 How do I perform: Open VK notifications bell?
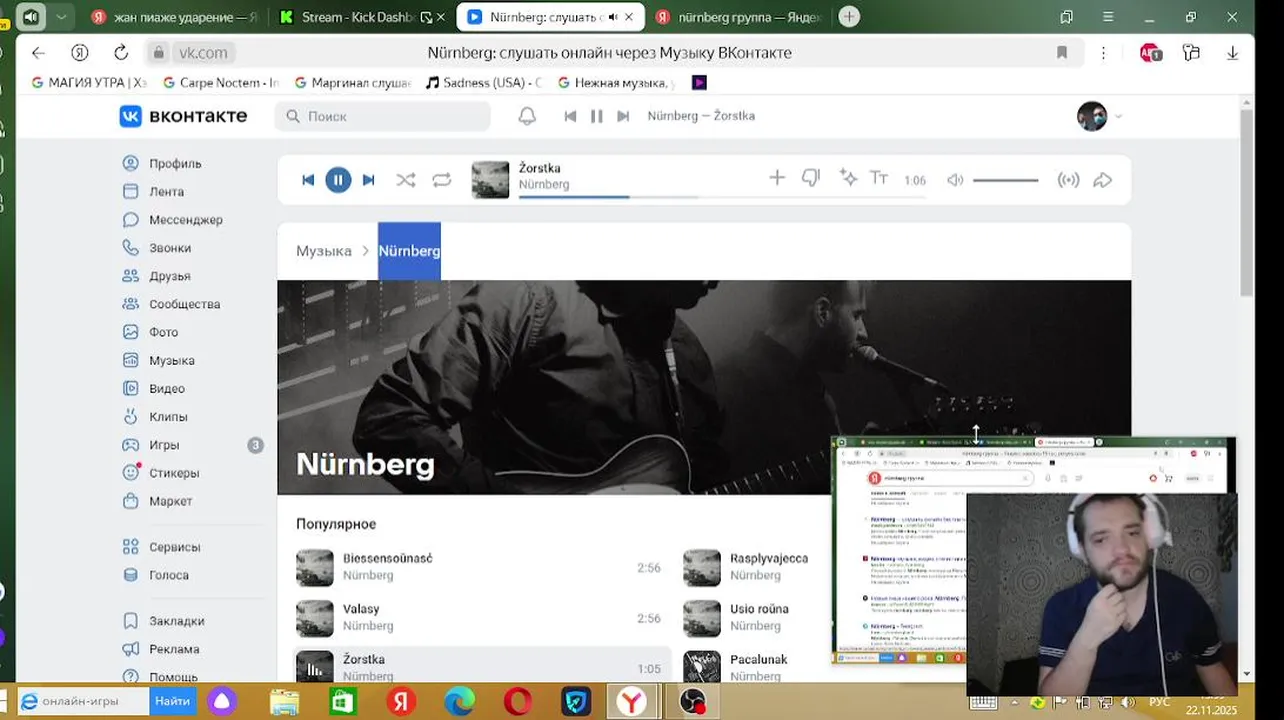click(527, 116)
